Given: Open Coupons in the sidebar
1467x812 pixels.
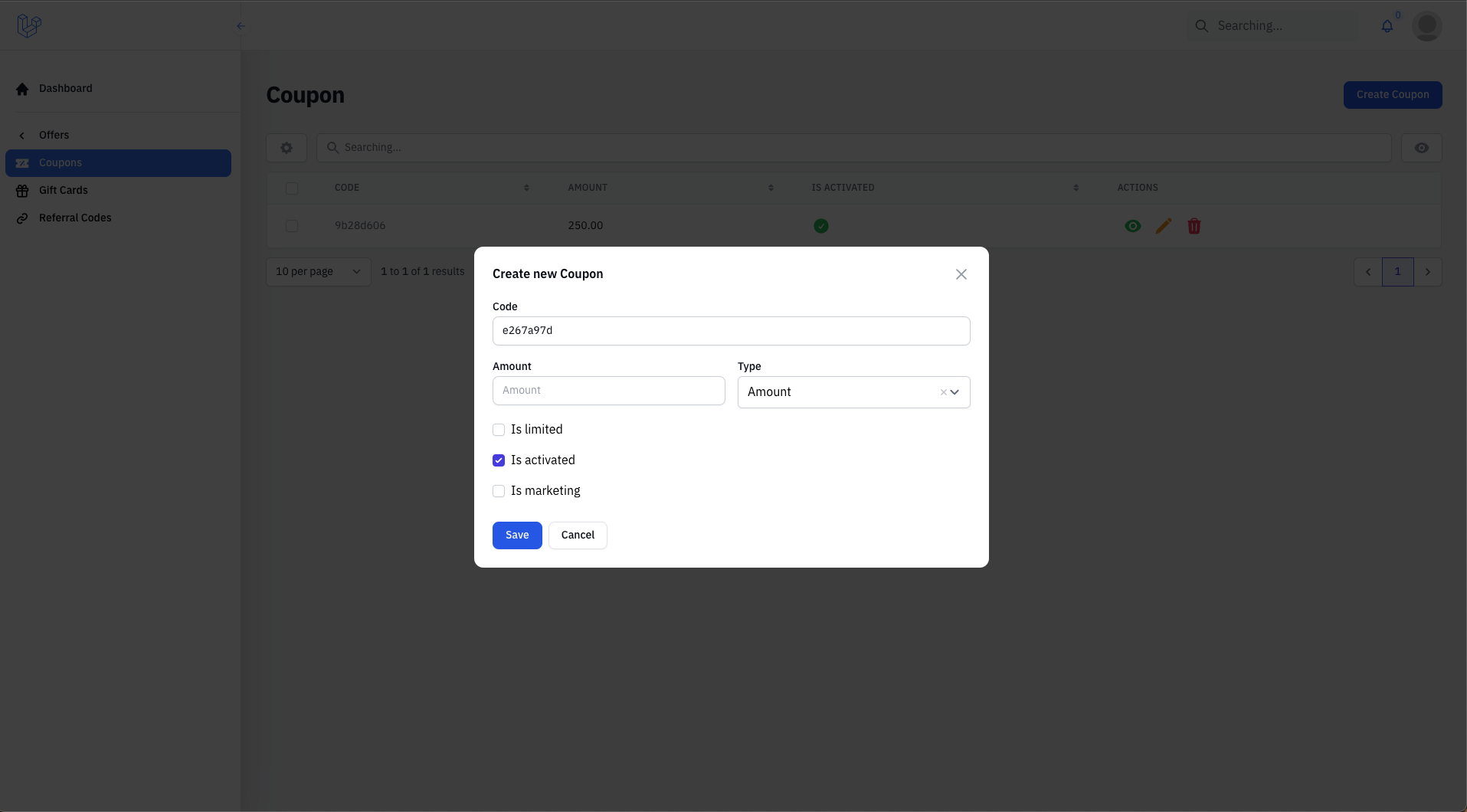Looking at the screenshot, I should tap(118, 163).
